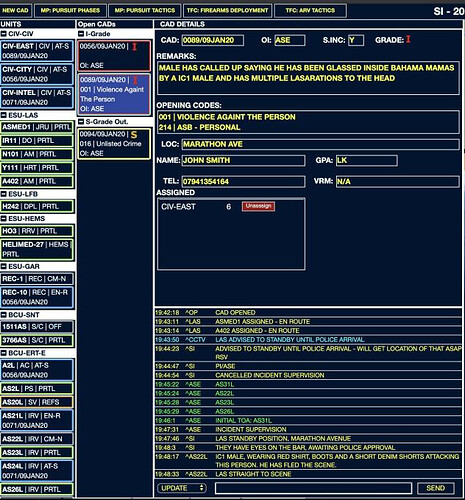Click the NEW CAD button
Viewport: 465px width, 500px height.
click(15, 10)
